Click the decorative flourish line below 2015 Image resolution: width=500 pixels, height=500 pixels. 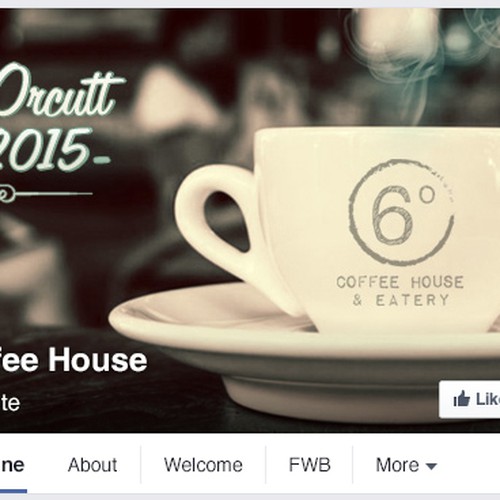tap(46, 193)
